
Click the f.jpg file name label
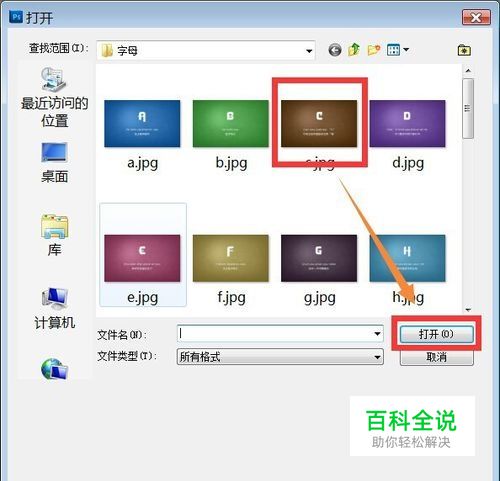(231, 298)
